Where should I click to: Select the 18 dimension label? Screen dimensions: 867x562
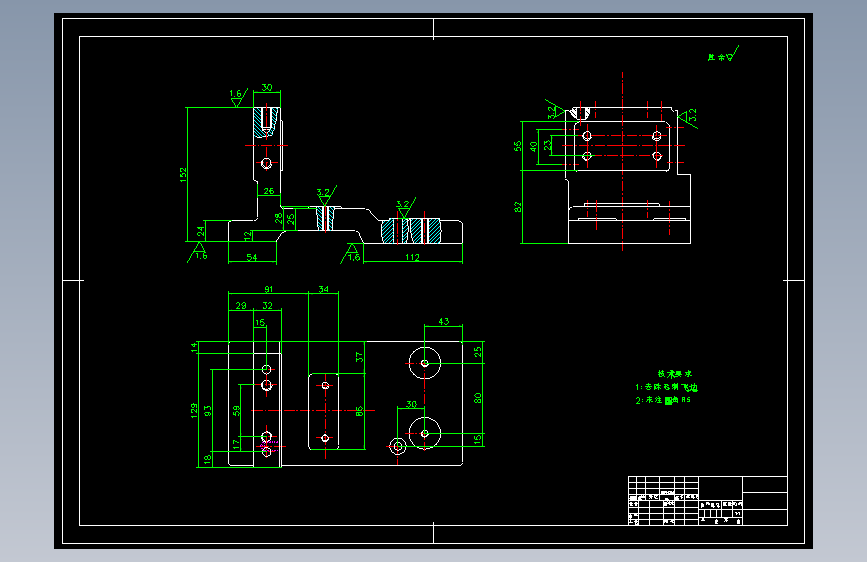[x=207, y=459]
